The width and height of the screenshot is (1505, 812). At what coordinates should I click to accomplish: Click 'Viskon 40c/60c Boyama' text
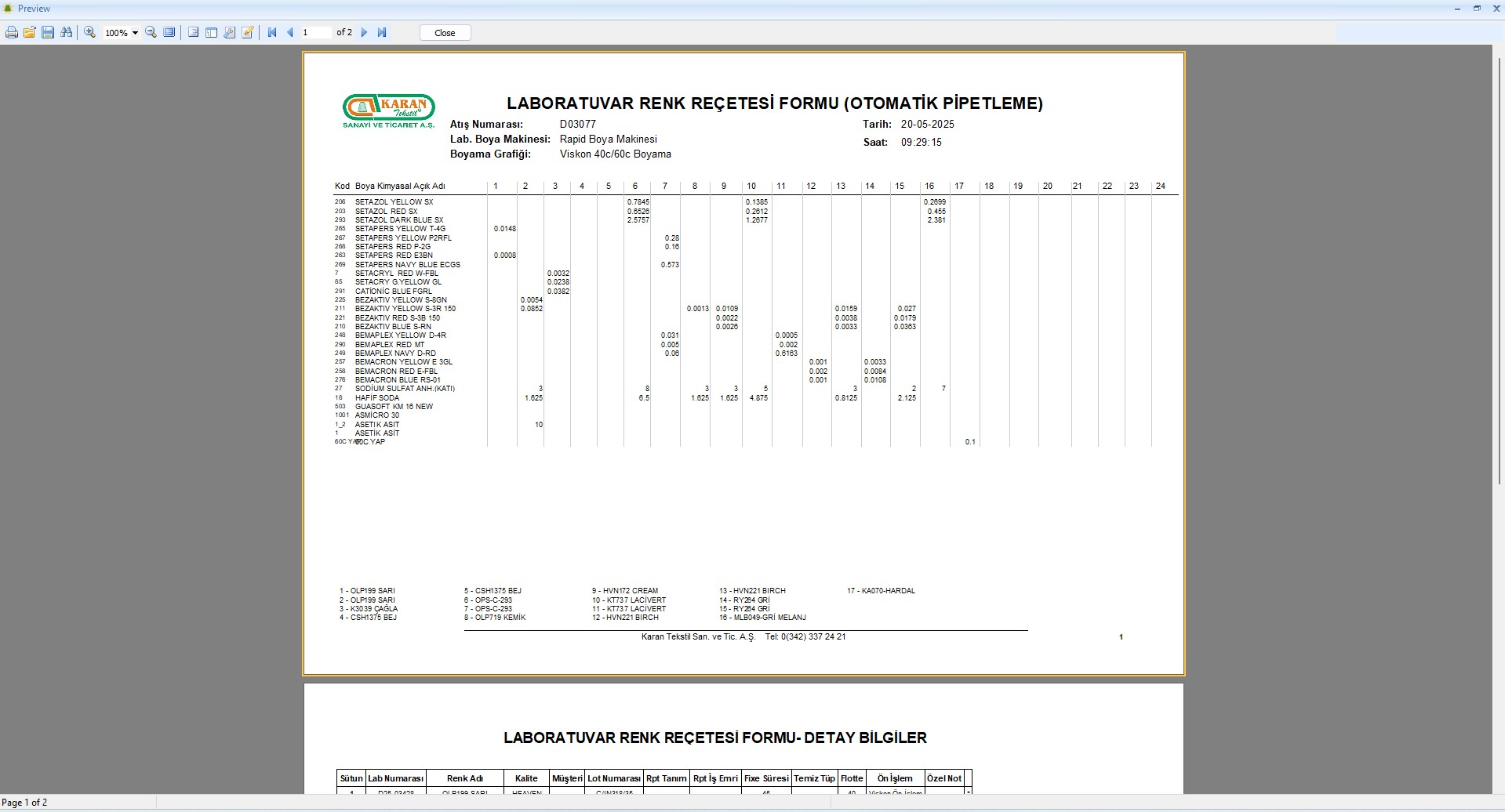pyautogui.click(x=616, y=154)
